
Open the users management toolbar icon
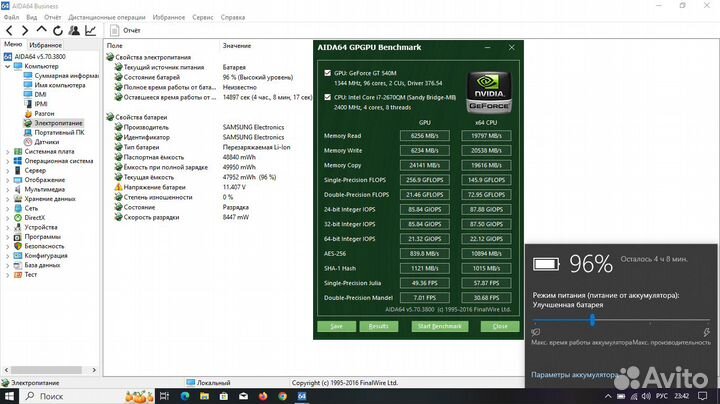pos(74,30)
